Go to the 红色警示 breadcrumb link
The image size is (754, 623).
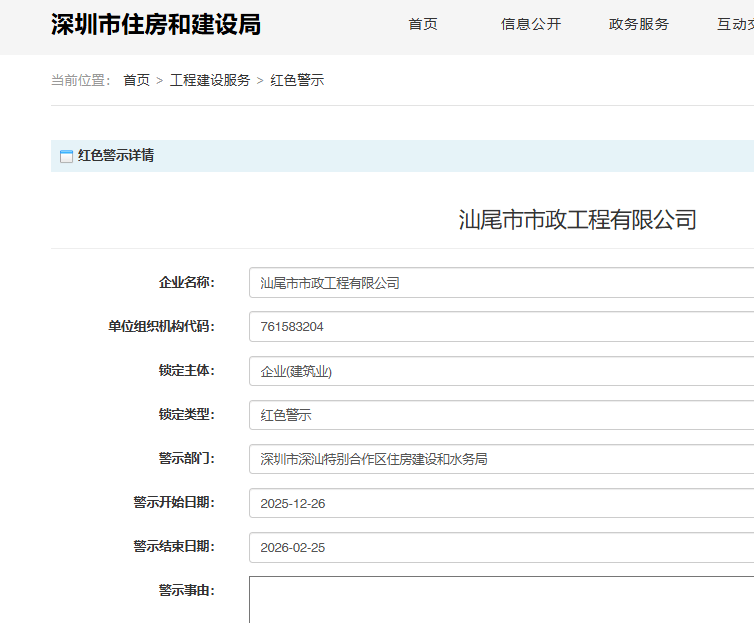coord(297,80)
